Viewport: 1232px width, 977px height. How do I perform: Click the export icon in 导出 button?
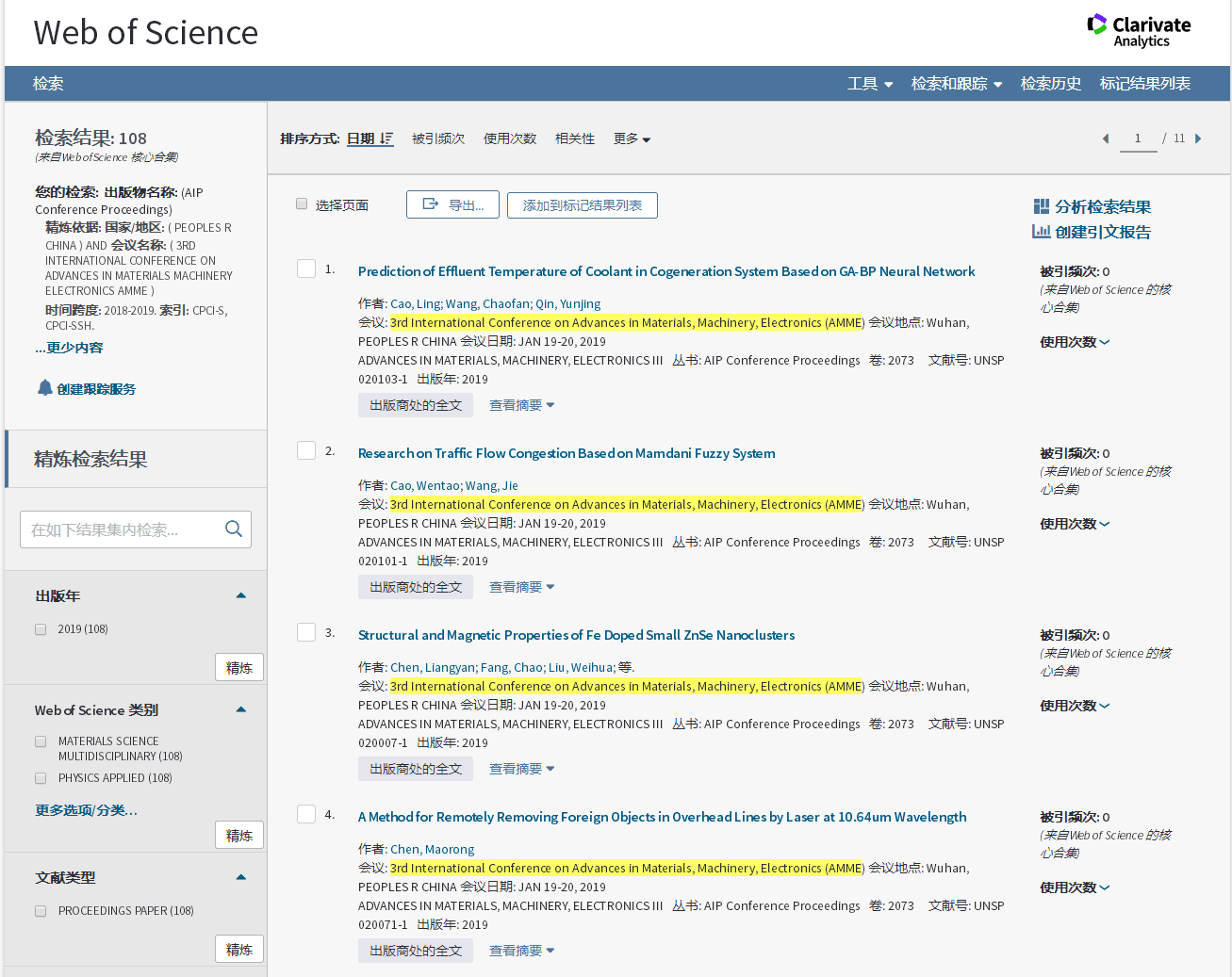point(431,204)
